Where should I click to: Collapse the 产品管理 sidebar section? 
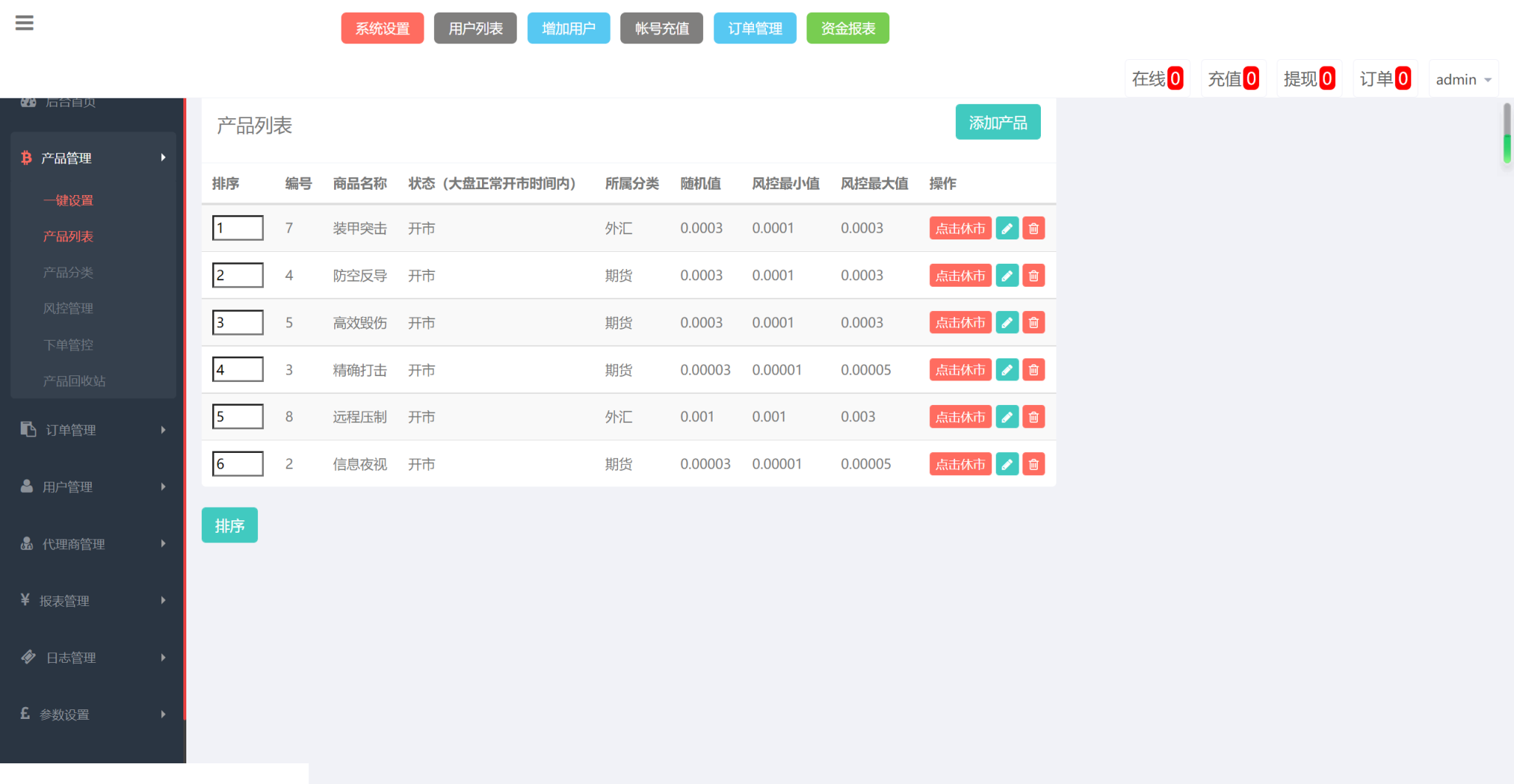point(93,157)
